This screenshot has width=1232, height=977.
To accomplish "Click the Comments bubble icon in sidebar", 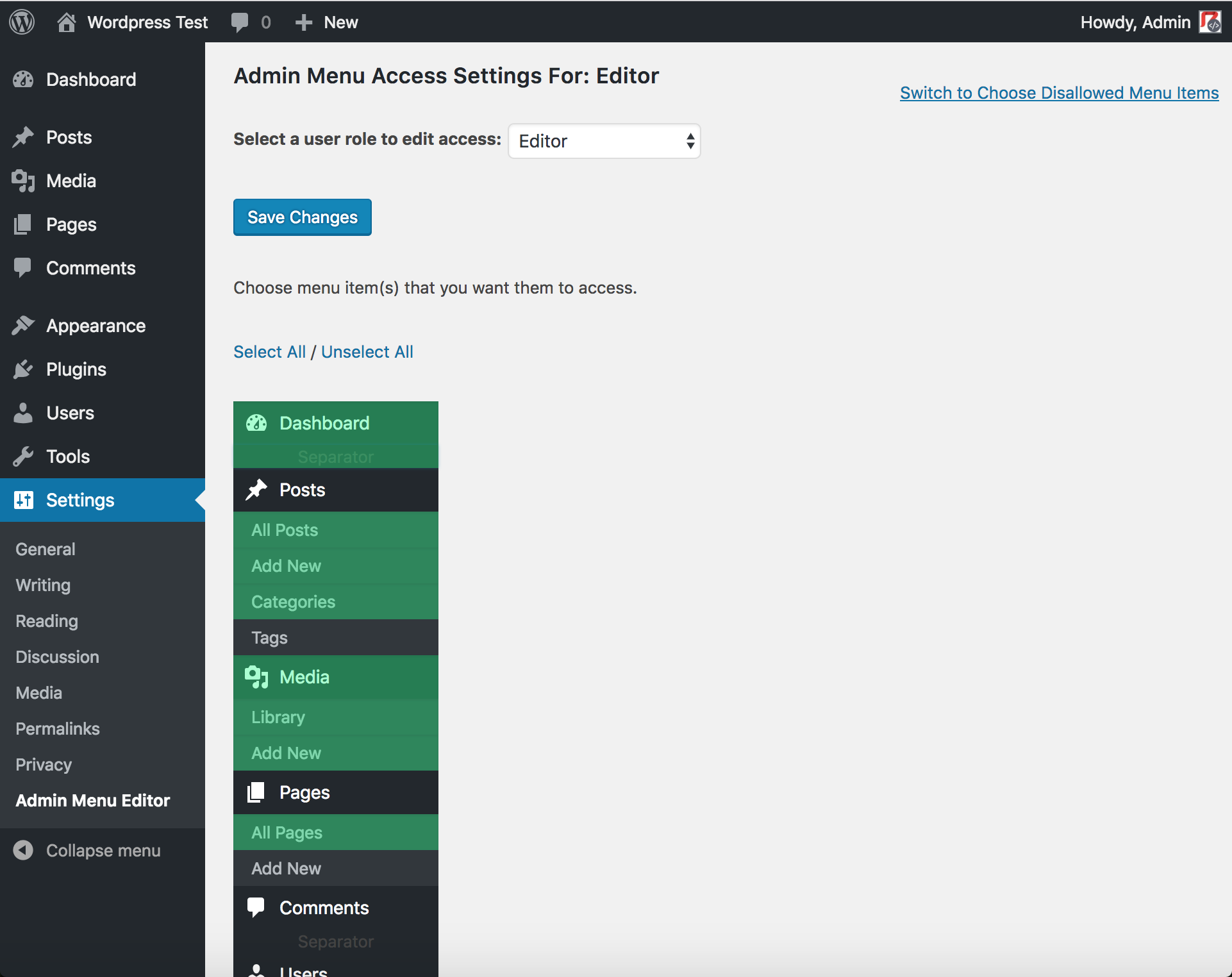I will (23, 268).
